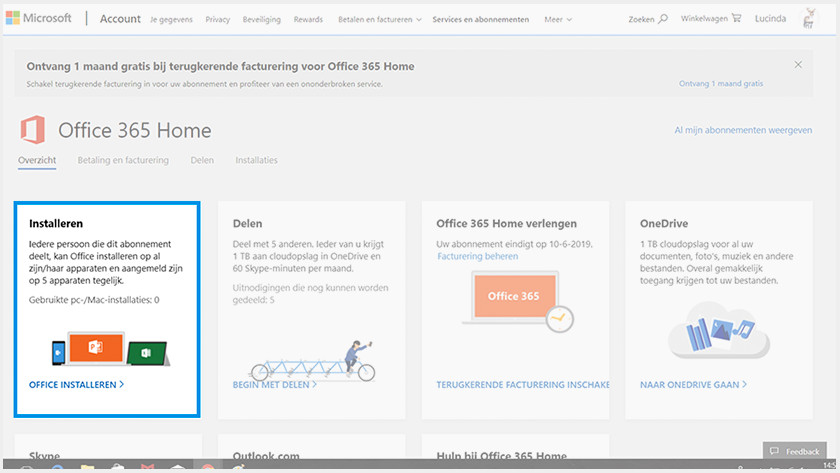The image size is (840, 473).
Task: Click the Skype card heading
Action: click(44, 455)
